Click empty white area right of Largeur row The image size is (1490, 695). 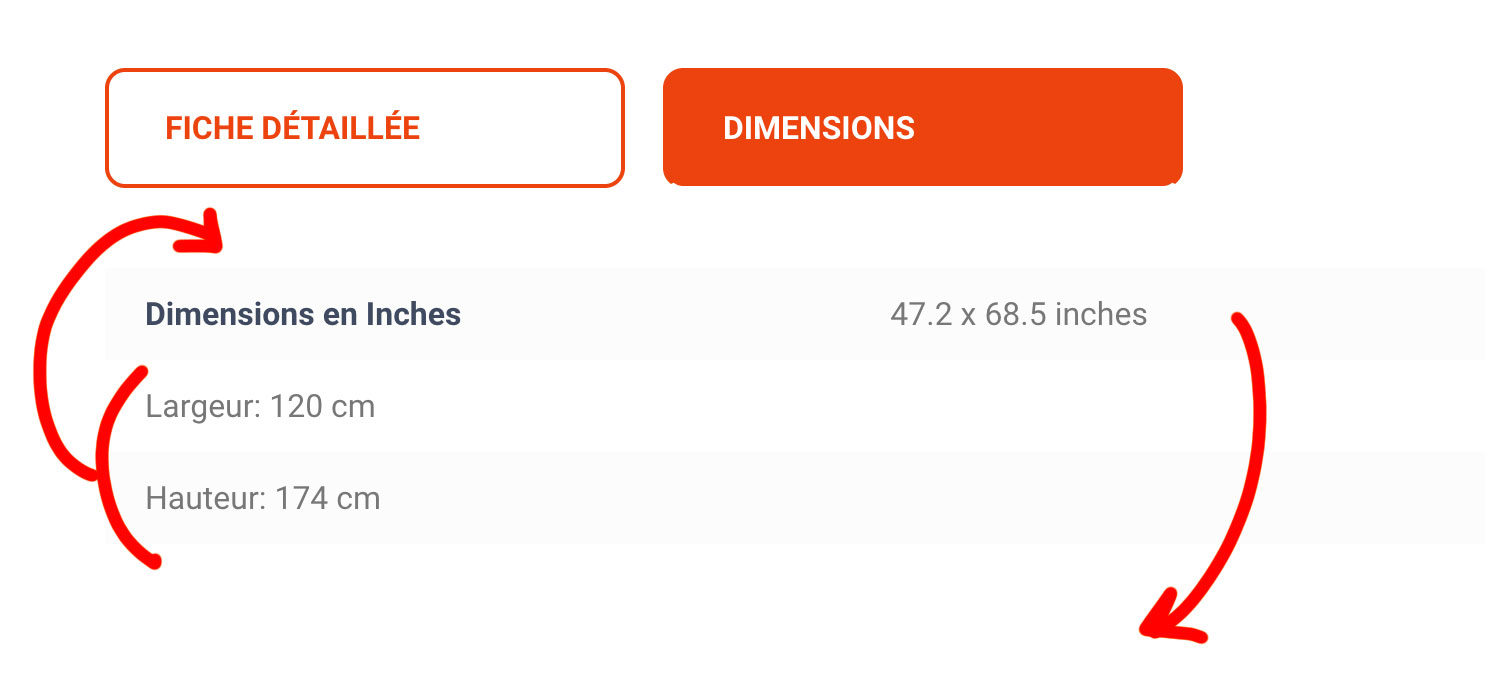[800, 407]
